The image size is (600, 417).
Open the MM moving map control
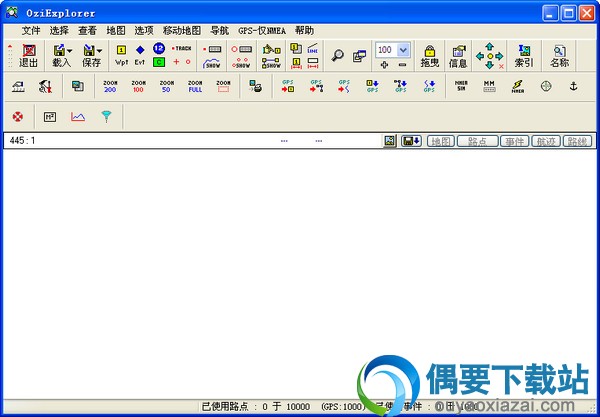[489, 86]
